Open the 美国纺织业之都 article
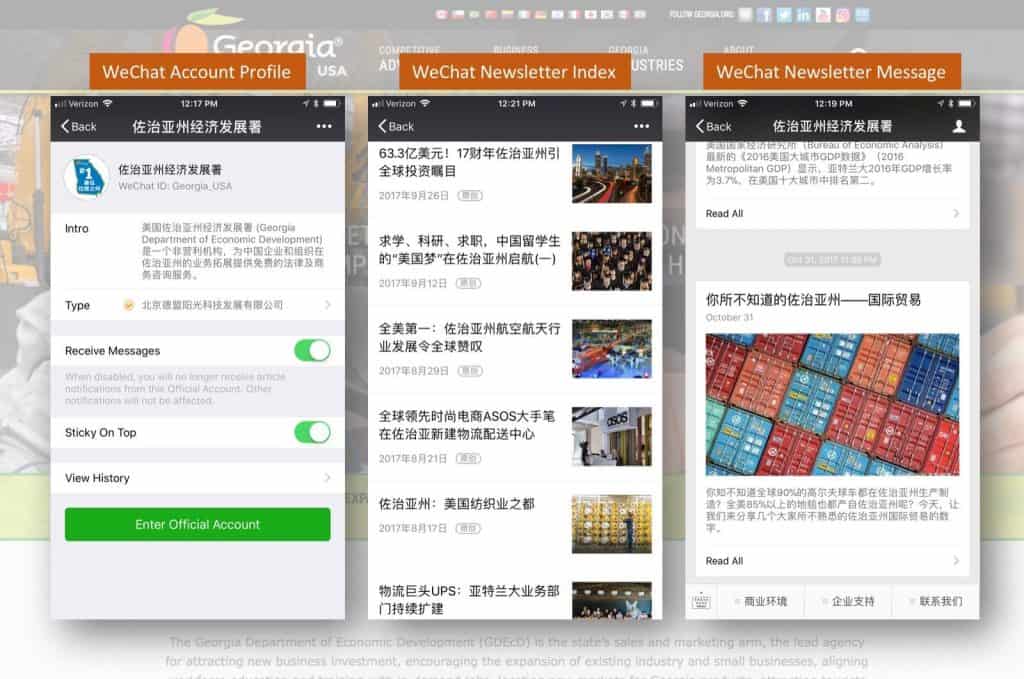The image size is (1024, 679). pyautogui.click(x=456, y=504)
